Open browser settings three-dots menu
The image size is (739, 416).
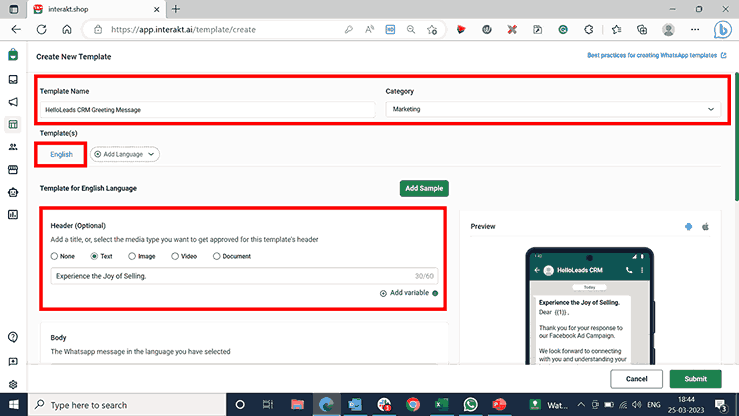point(695,29)
